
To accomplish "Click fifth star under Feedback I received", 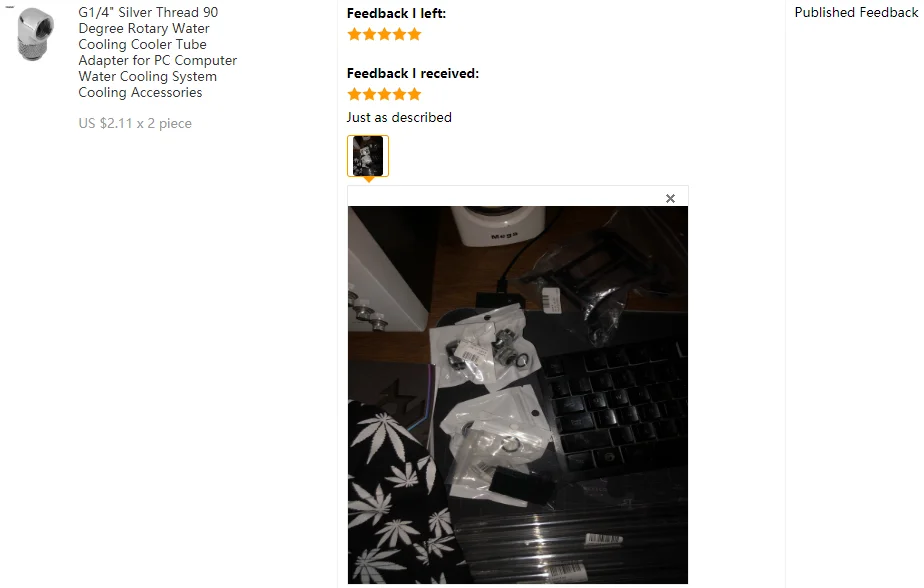I will pyautogui.click(x=414, y=94).
